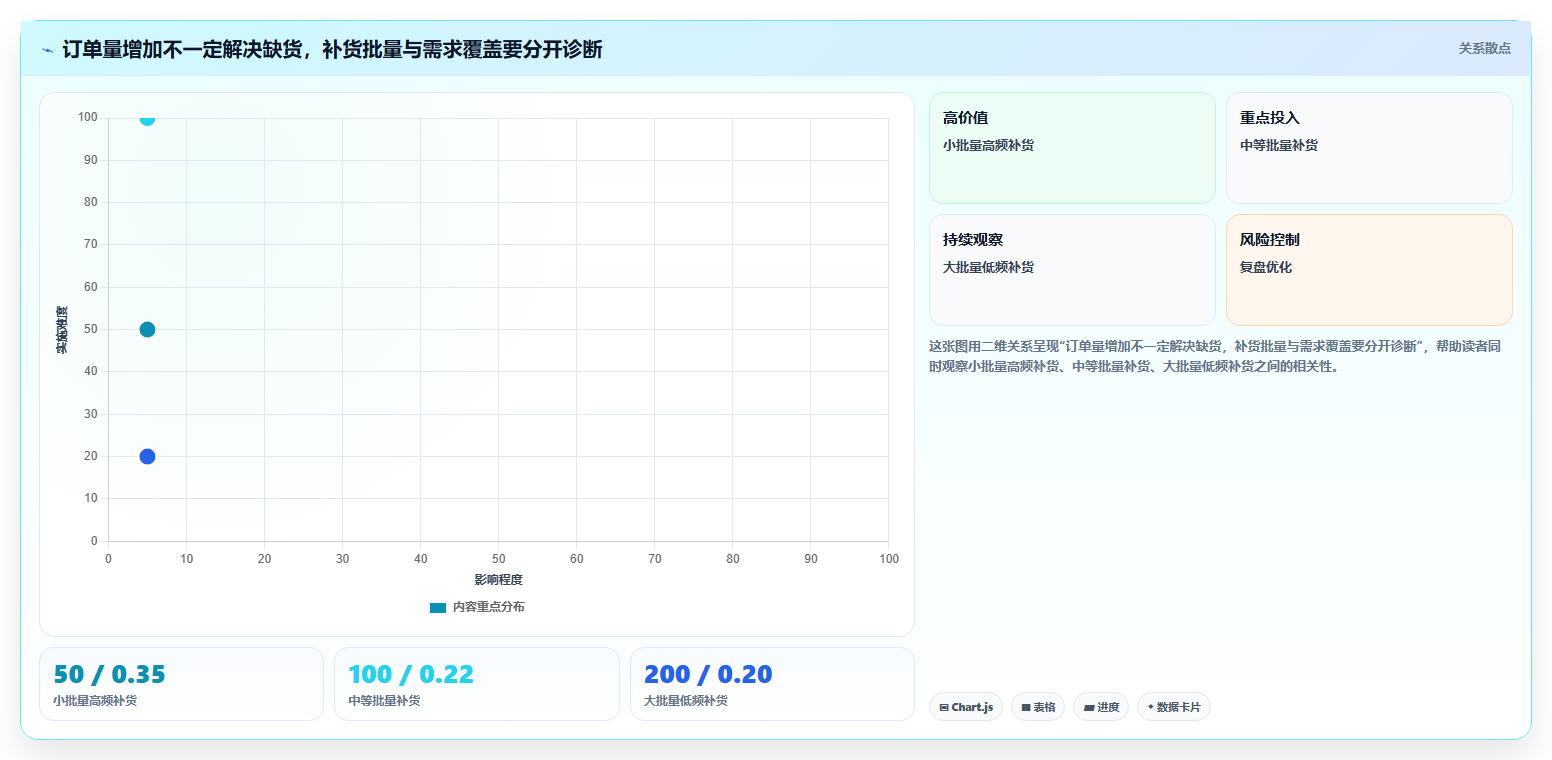Click the main title 订单量增加不一定解决缺货

point(332,50)
